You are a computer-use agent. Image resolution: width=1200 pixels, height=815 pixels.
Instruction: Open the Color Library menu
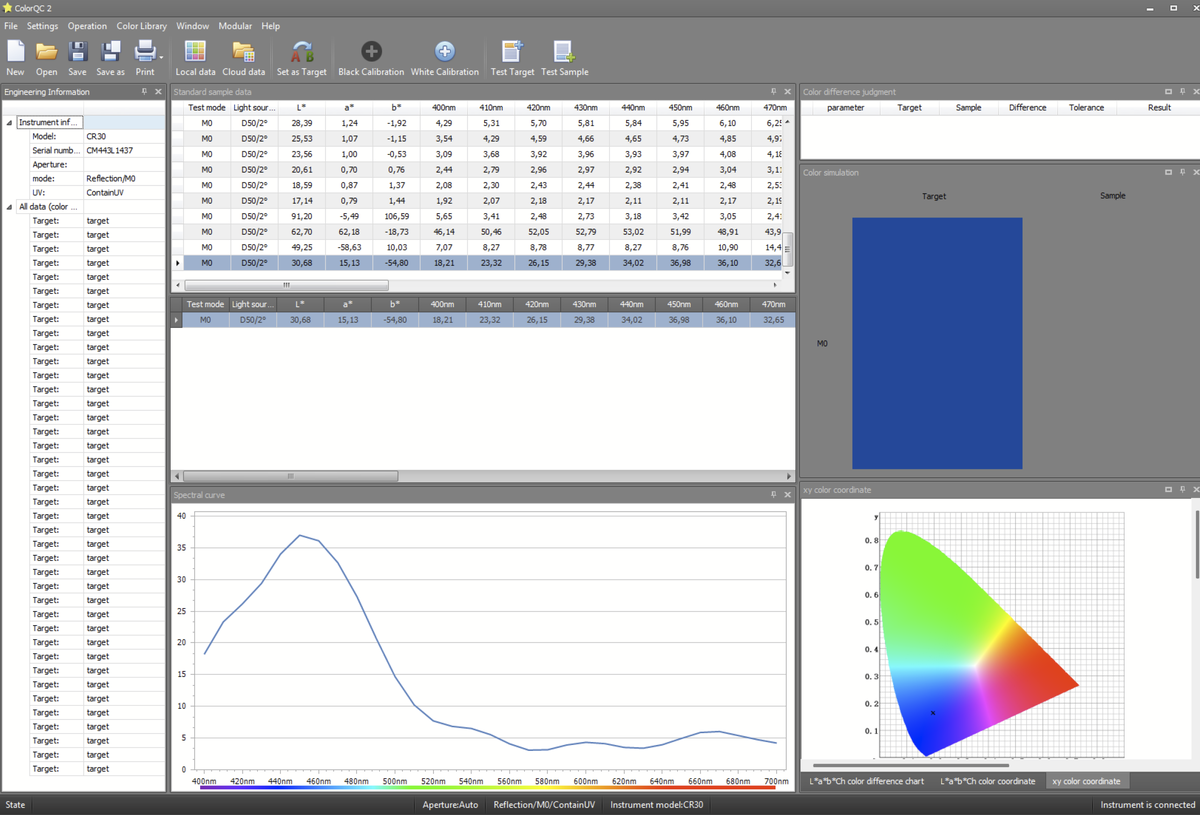pos(141,26)
